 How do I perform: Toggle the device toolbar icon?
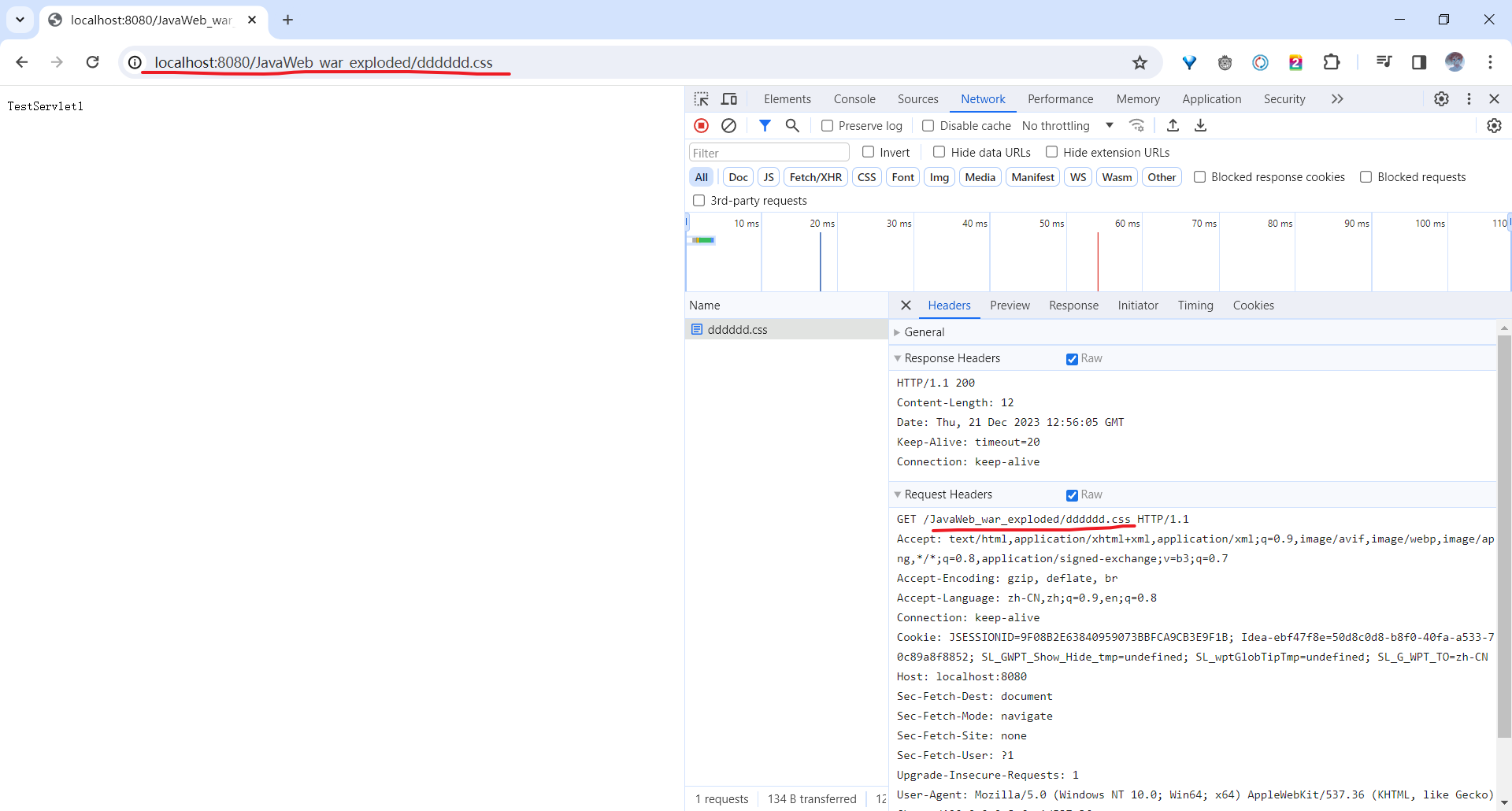pyautogui.click(x=729, y=99)
